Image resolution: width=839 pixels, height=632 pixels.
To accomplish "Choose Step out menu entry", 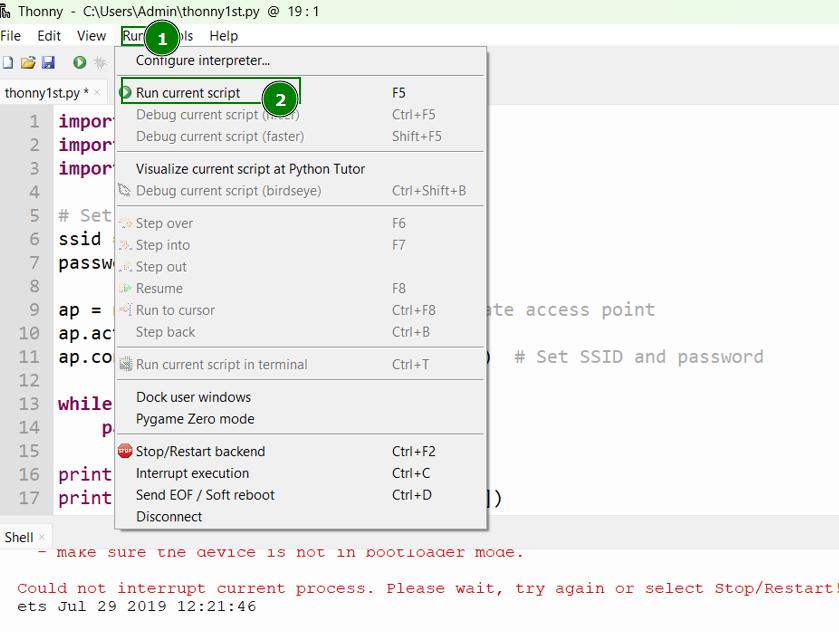I will tap(301, 266).
